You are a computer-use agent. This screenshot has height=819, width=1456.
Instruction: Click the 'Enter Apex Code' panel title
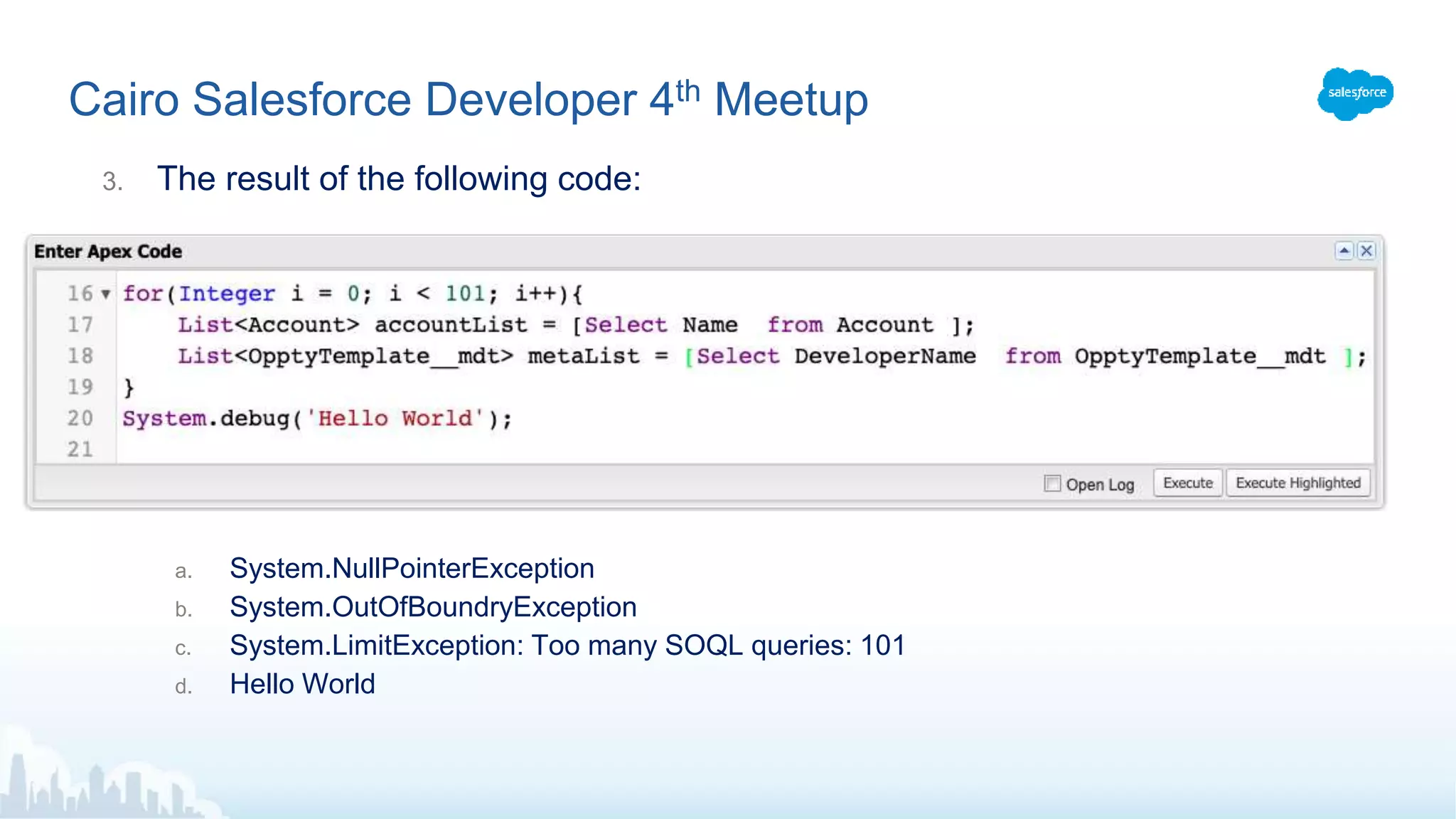(x=108, y=252)
